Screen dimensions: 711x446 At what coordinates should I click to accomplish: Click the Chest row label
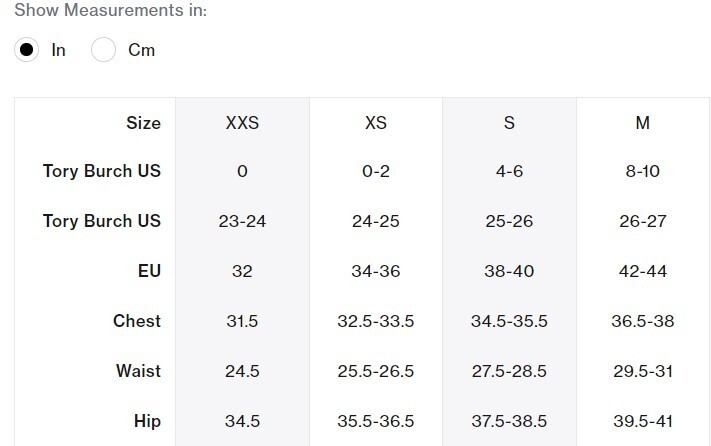(x=137, y=321)
